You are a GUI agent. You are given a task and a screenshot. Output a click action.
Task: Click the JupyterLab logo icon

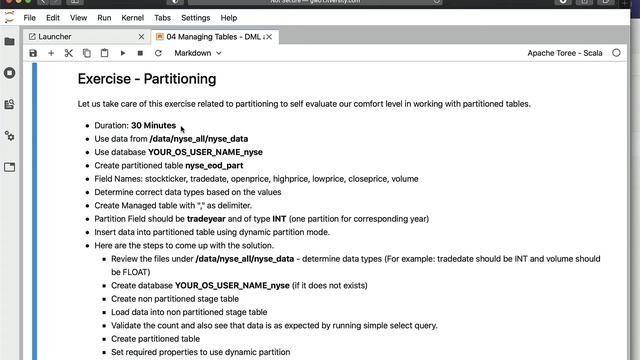coord(9,18)
